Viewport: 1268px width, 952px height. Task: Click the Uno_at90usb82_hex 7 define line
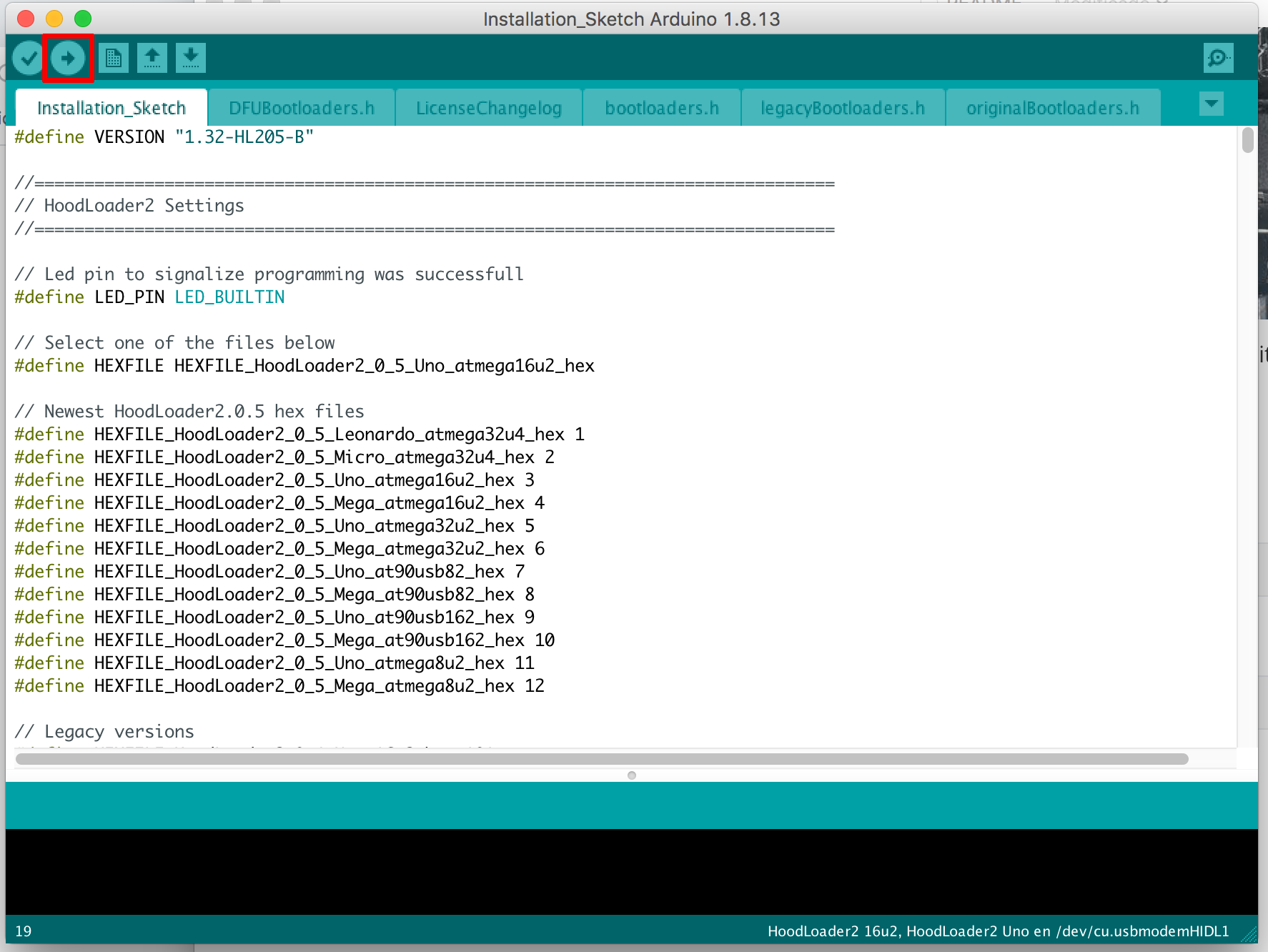click(269, 571)
